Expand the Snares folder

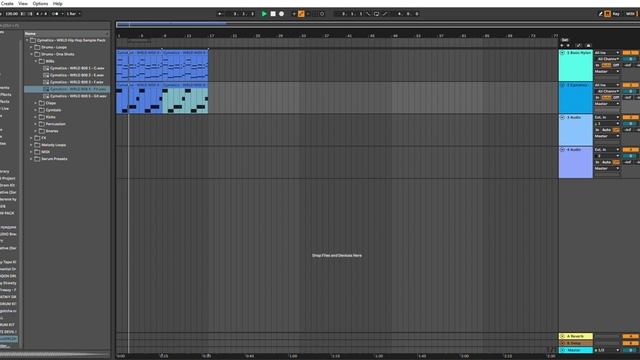point(36,131)
